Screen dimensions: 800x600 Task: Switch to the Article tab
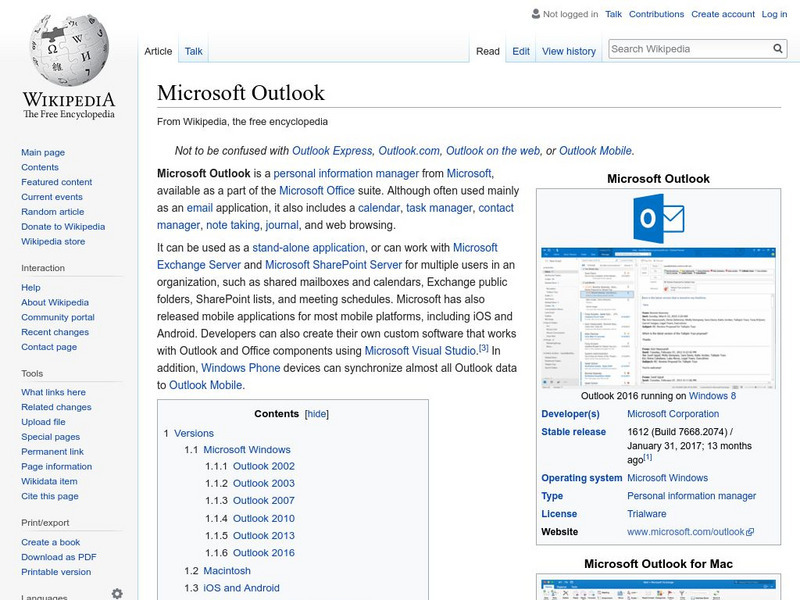click(158, 51)
